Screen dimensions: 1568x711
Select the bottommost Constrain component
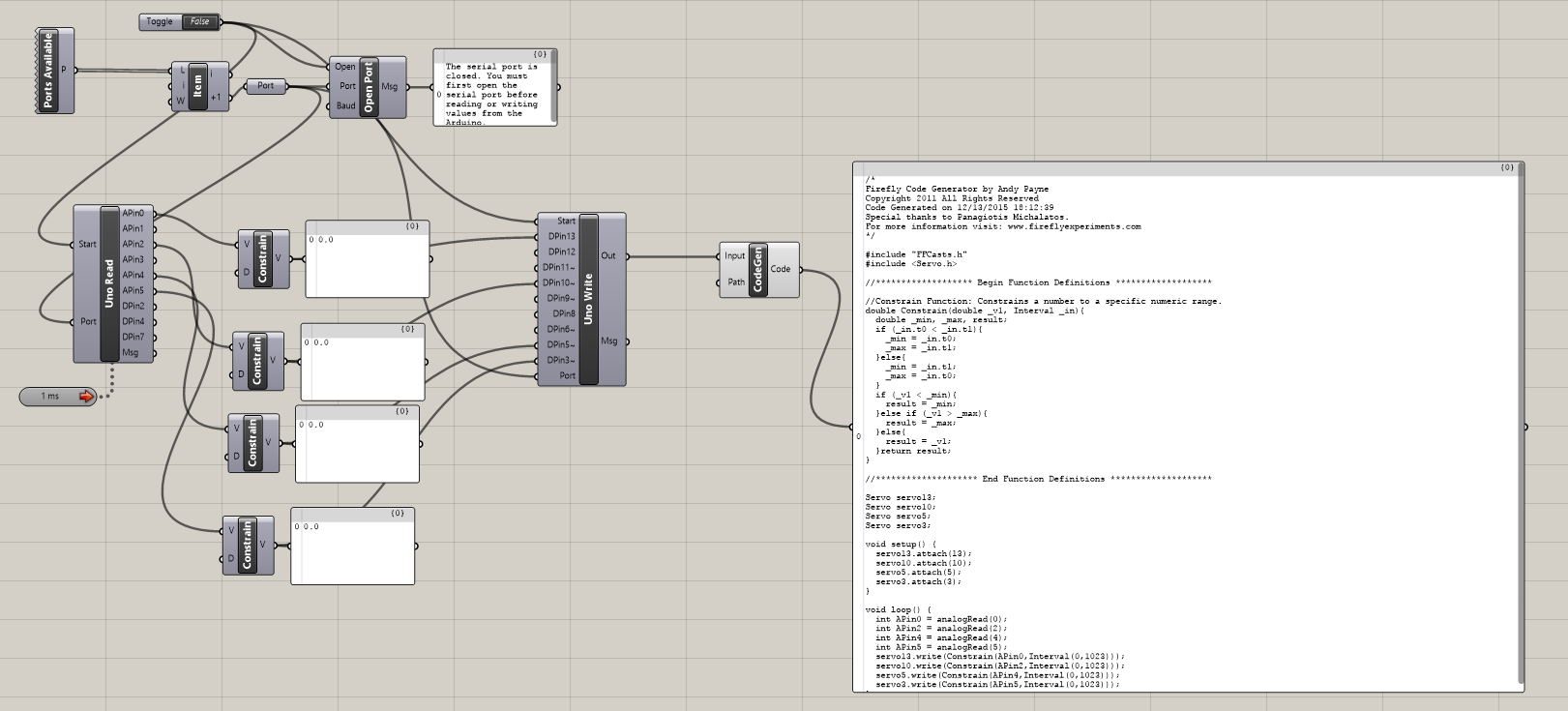tap(248, 546)
